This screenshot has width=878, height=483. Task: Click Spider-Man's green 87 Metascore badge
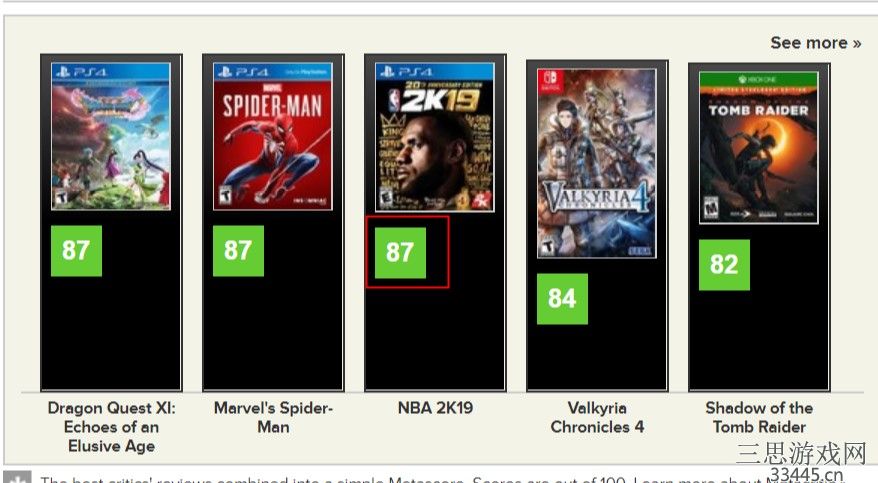(238, 251)
